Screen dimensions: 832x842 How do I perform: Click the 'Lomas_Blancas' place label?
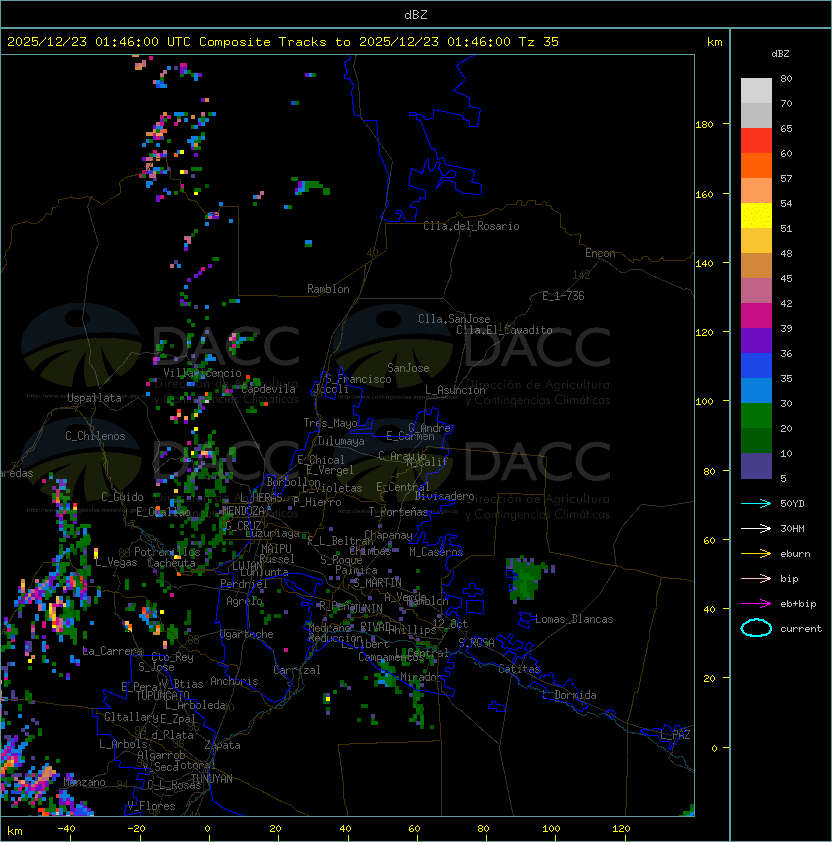click(574, 619)
